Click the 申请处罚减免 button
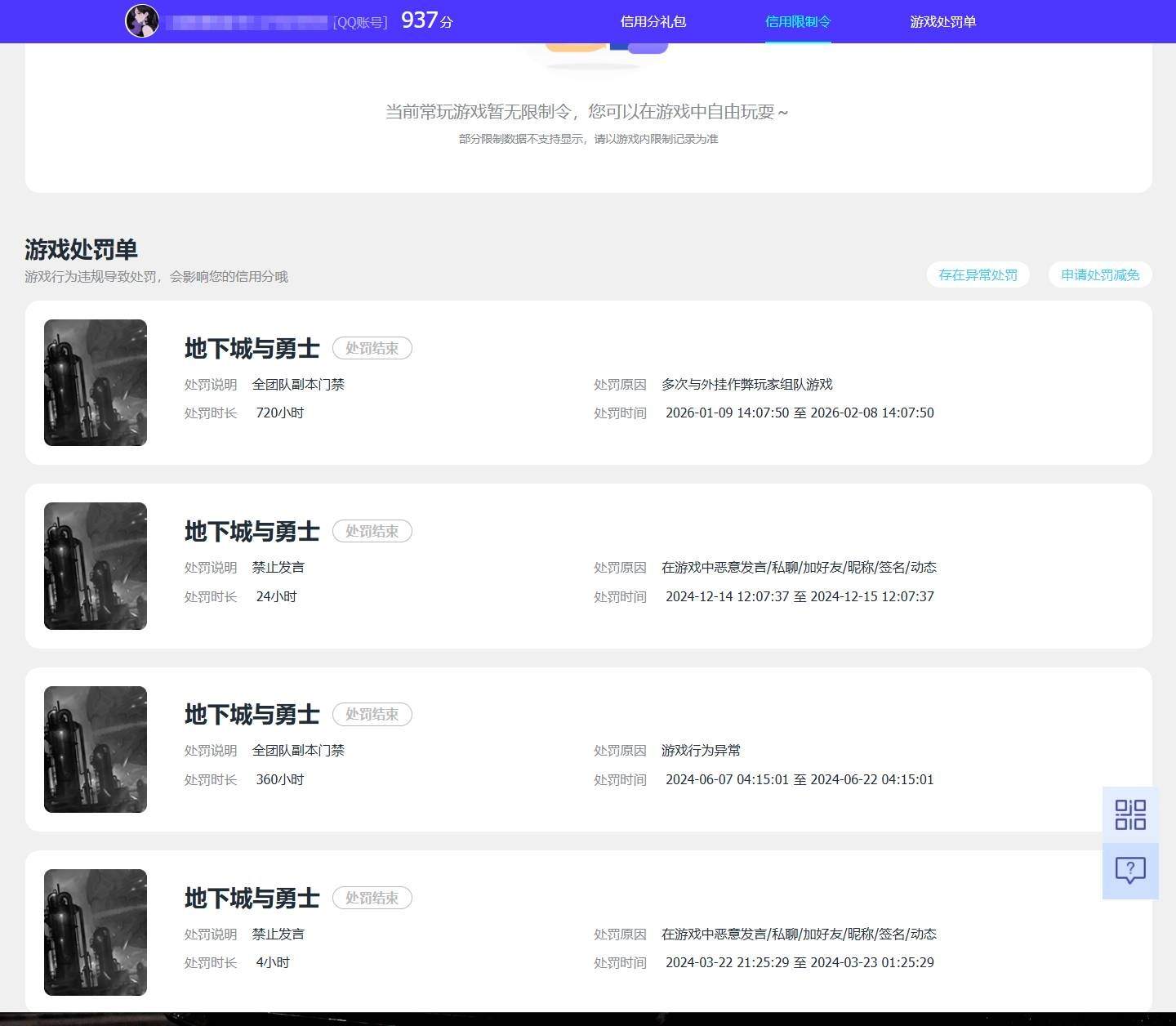1176x1026 pixels. [x=1100, y=274]
